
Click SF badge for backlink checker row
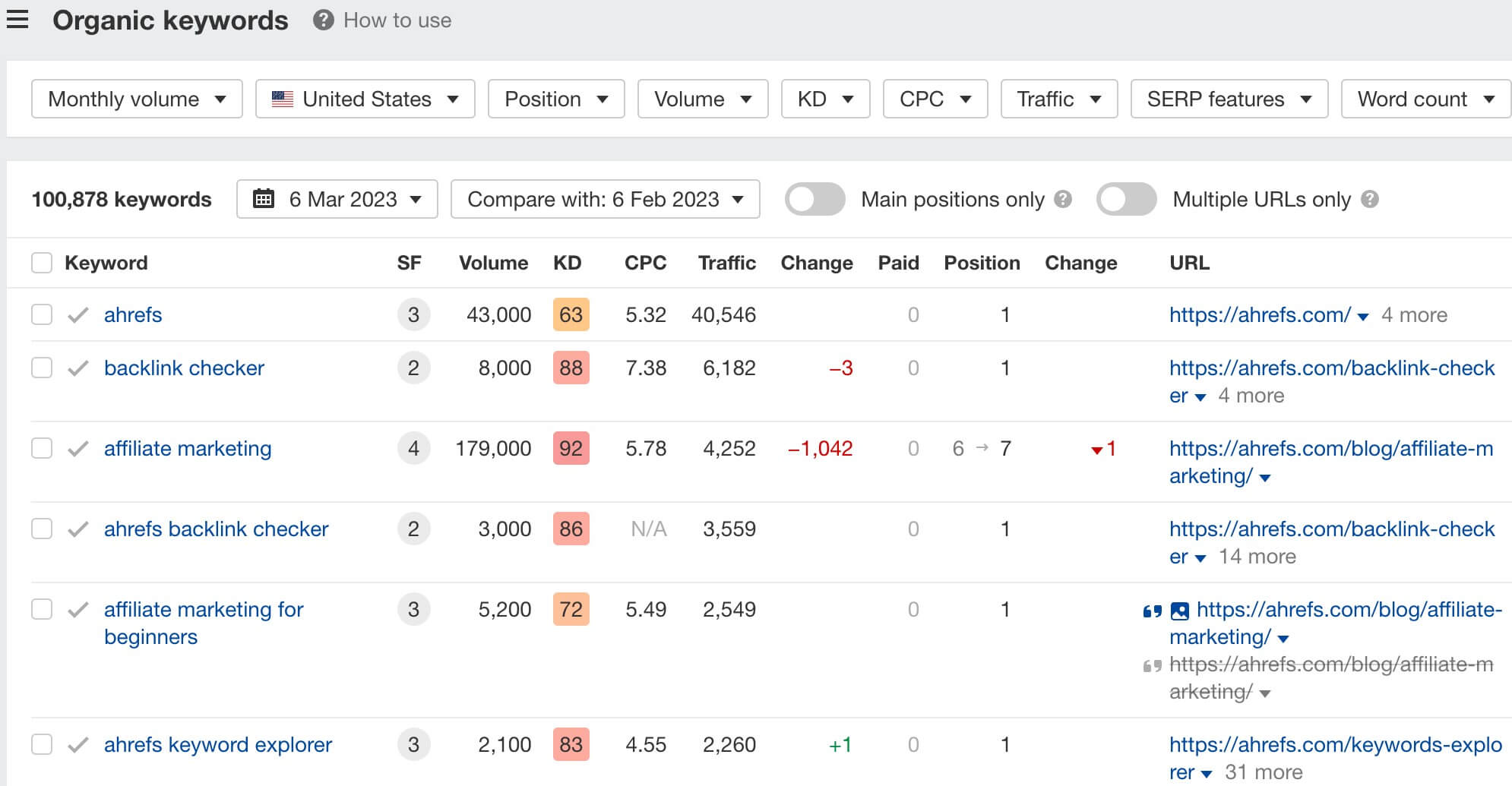(x=413, y=368)
